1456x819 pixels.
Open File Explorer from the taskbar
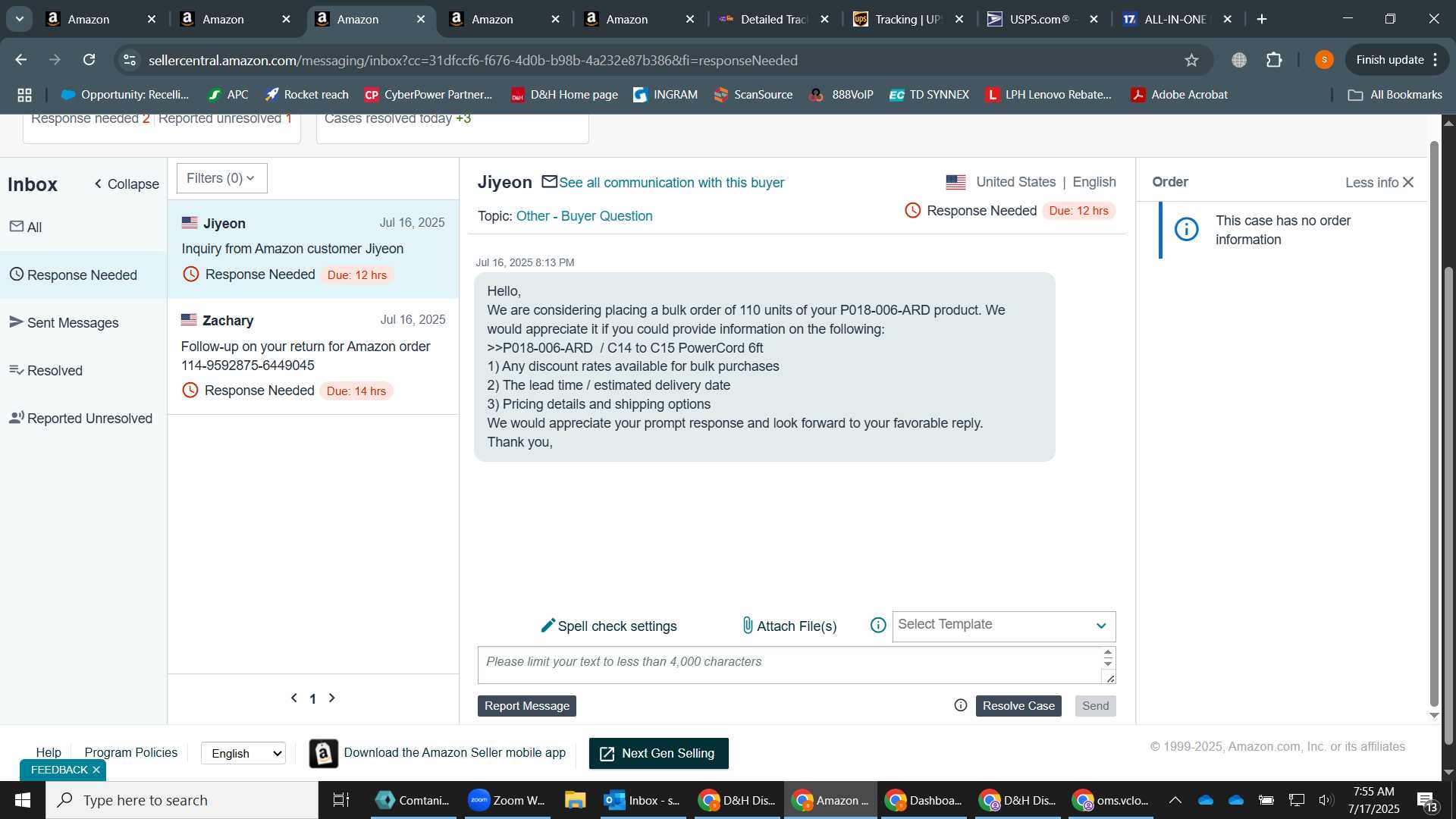point(576,800)
